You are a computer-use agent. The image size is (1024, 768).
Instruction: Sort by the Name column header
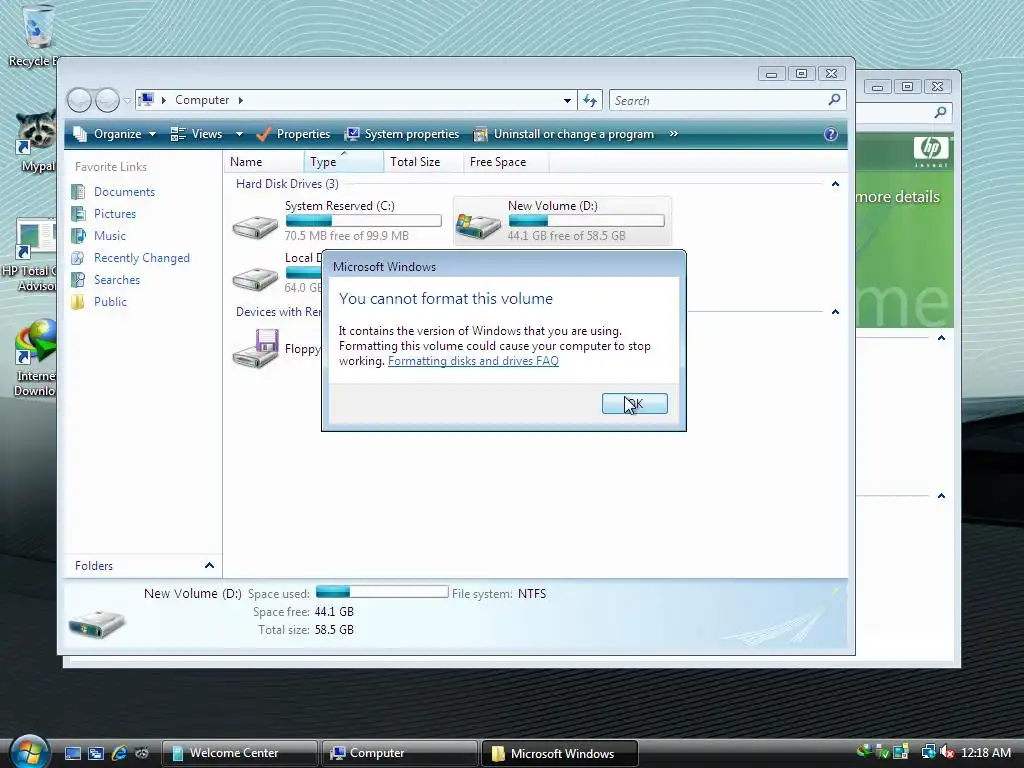coord(264,162)
